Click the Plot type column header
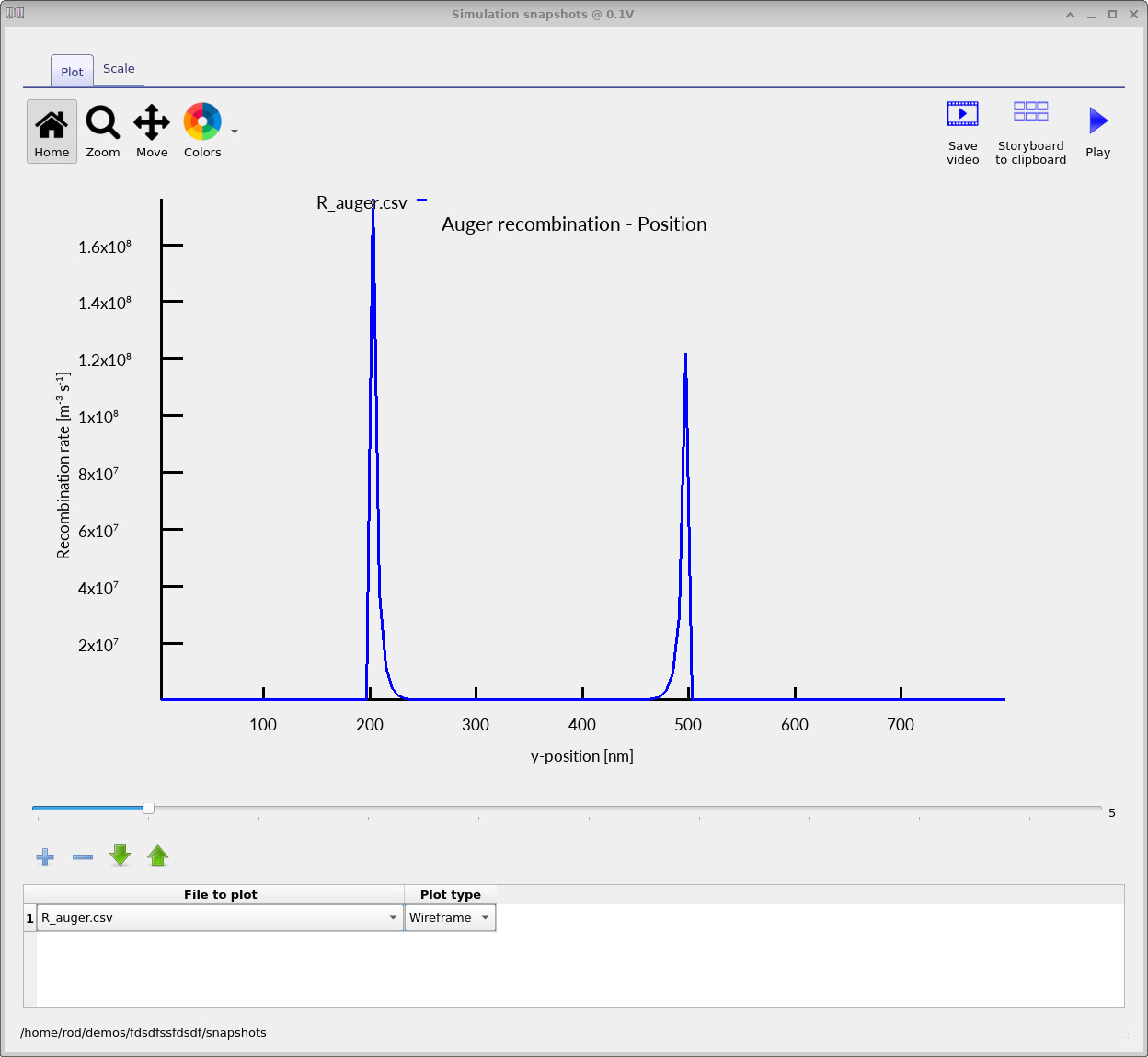 pyautogui.click(x=451, y=894)
